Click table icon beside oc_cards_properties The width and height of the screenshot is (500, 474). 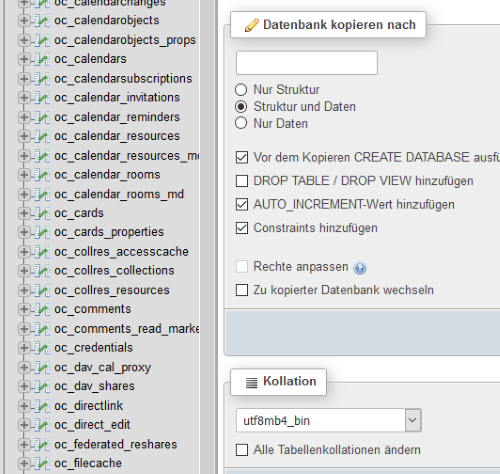[x=42, y=232]
